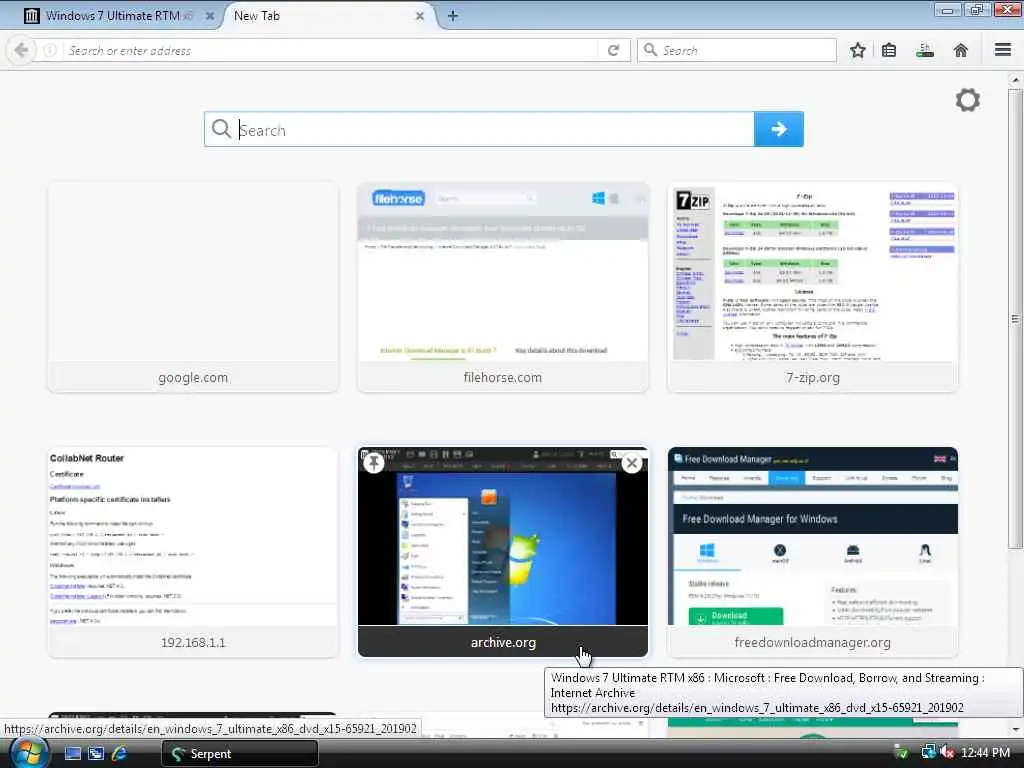This screenshot has height=768, width=1024.
Task: Click the site info icon in address bar
Action: [x=50, y=50]
